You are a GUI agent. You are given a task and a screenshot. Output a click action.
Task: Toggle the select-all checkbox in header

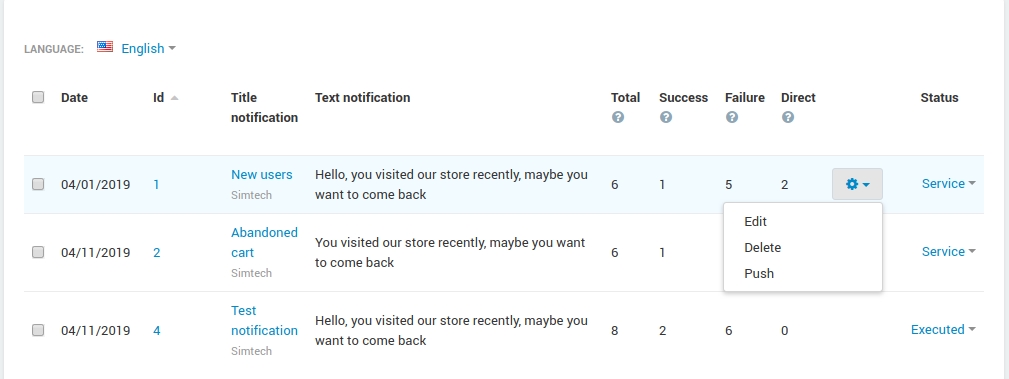[38, 97]
